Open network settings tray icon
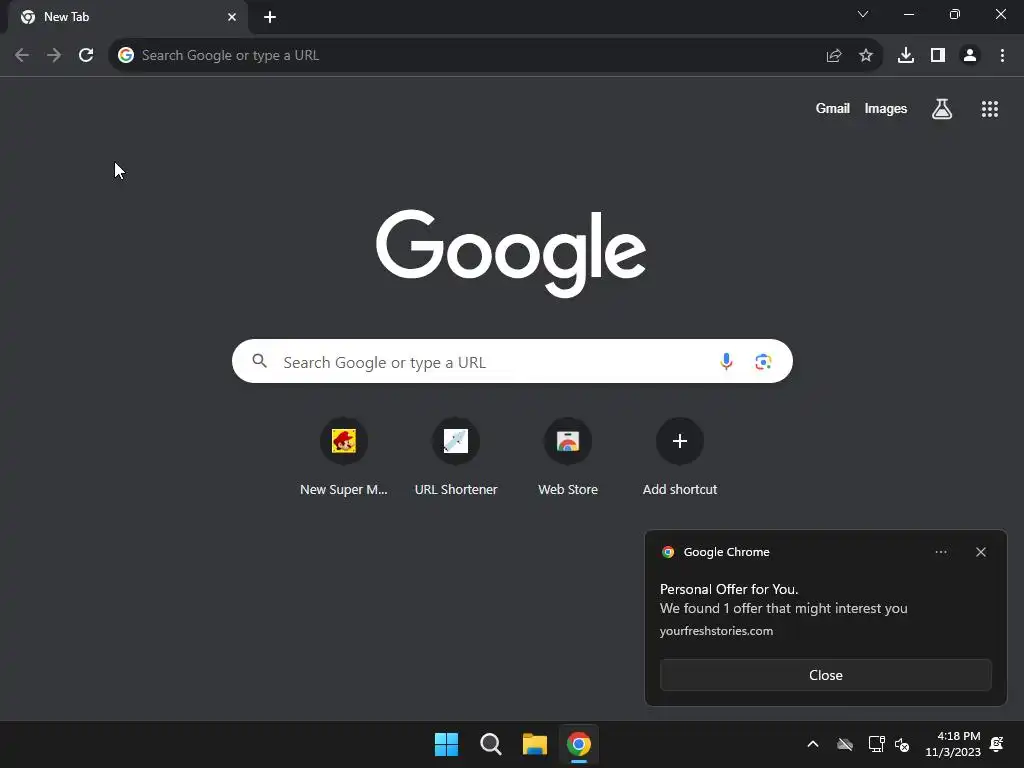The image size is (1024, 768). pos(876,744)
